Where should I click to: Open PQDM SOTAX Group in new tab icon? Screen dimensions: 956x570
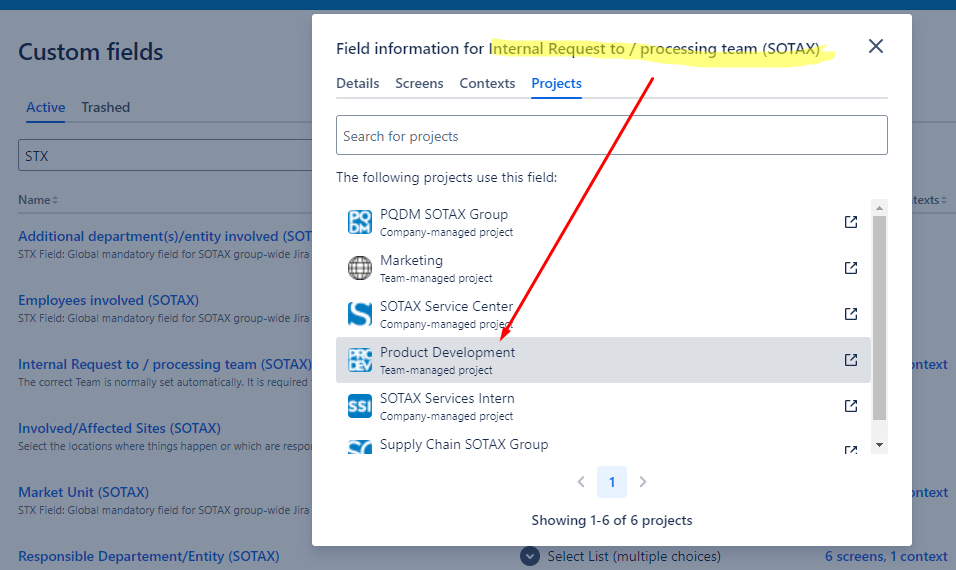point(851,222)
